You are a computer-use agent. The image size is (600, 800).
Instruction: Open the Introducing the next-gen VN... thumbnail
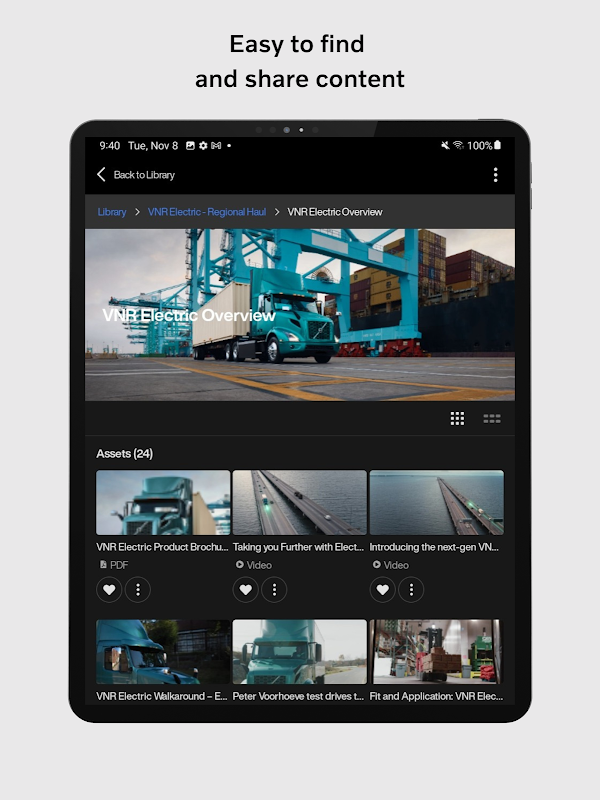pyautogui.click(x=436, y=502)
